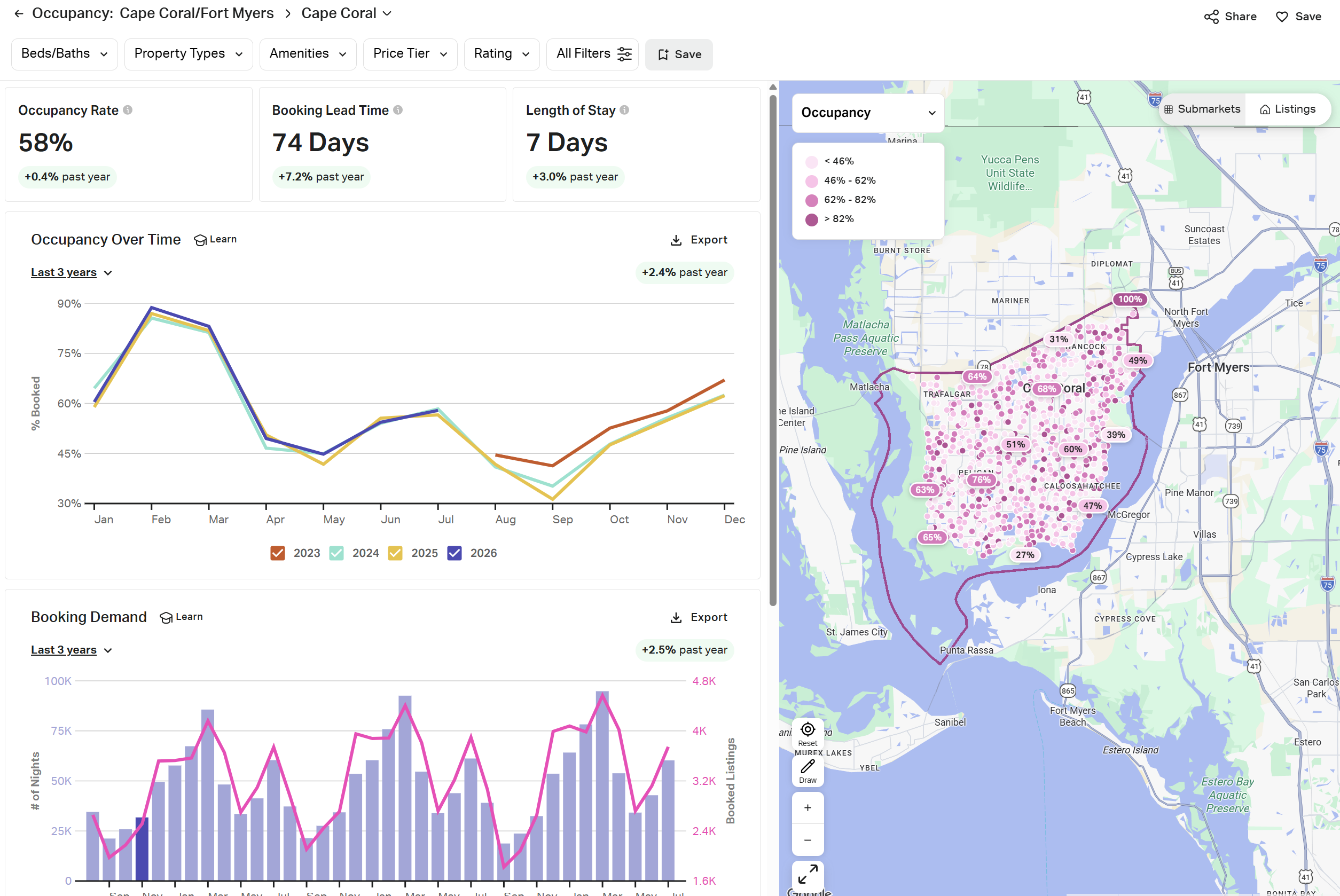Viewport: 1340px width, 896px height.
Task: Zoom out on the map
Action: [x=808, y=839]
